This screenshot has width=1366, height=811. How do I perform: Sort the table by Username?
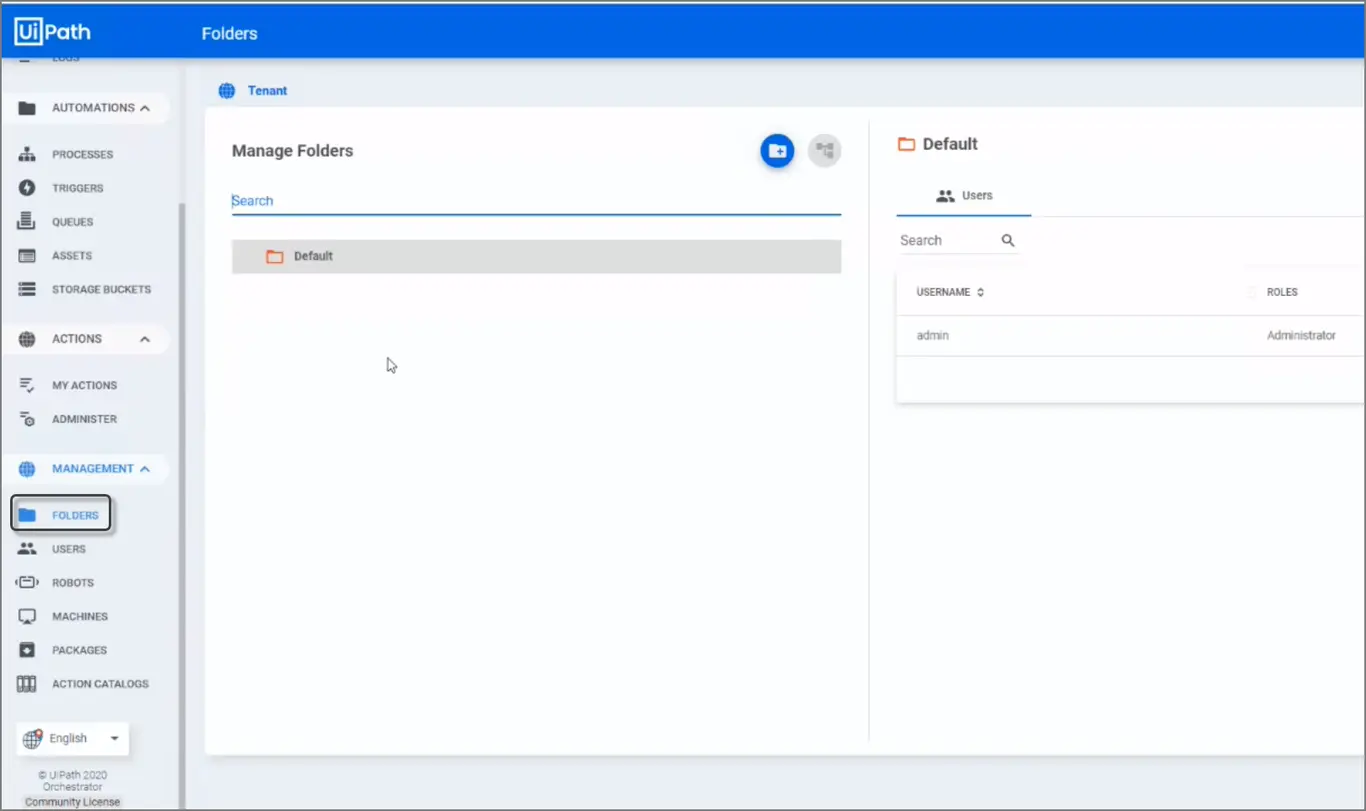[950, 292]
